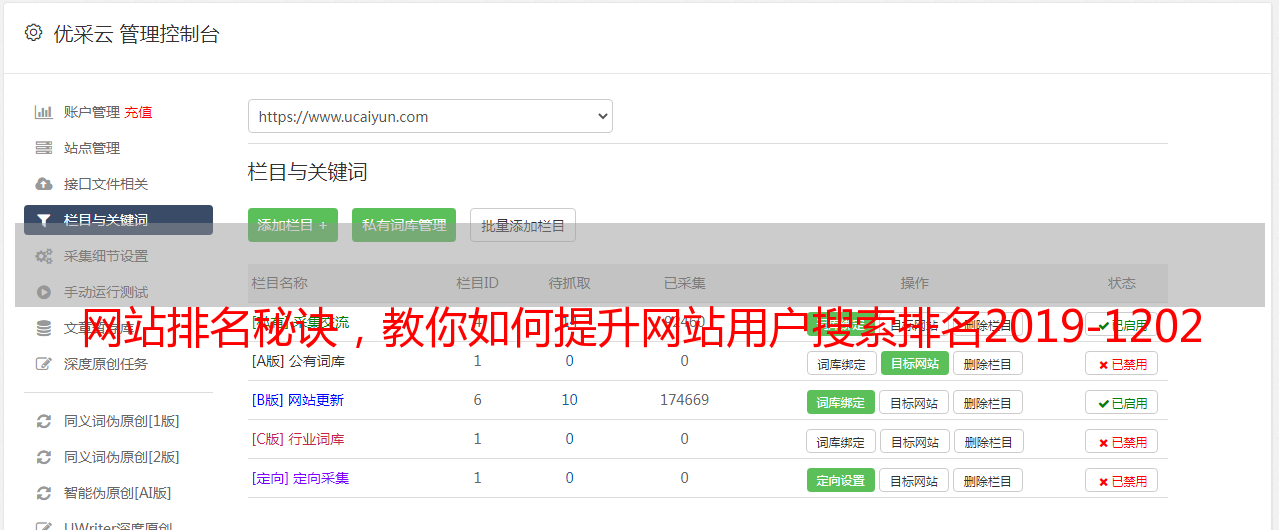Screen dimensions: 1279x530
Task: Click green 词库绑定 in the [B版] 网站更新 row
Action: [x=841, y=402]
